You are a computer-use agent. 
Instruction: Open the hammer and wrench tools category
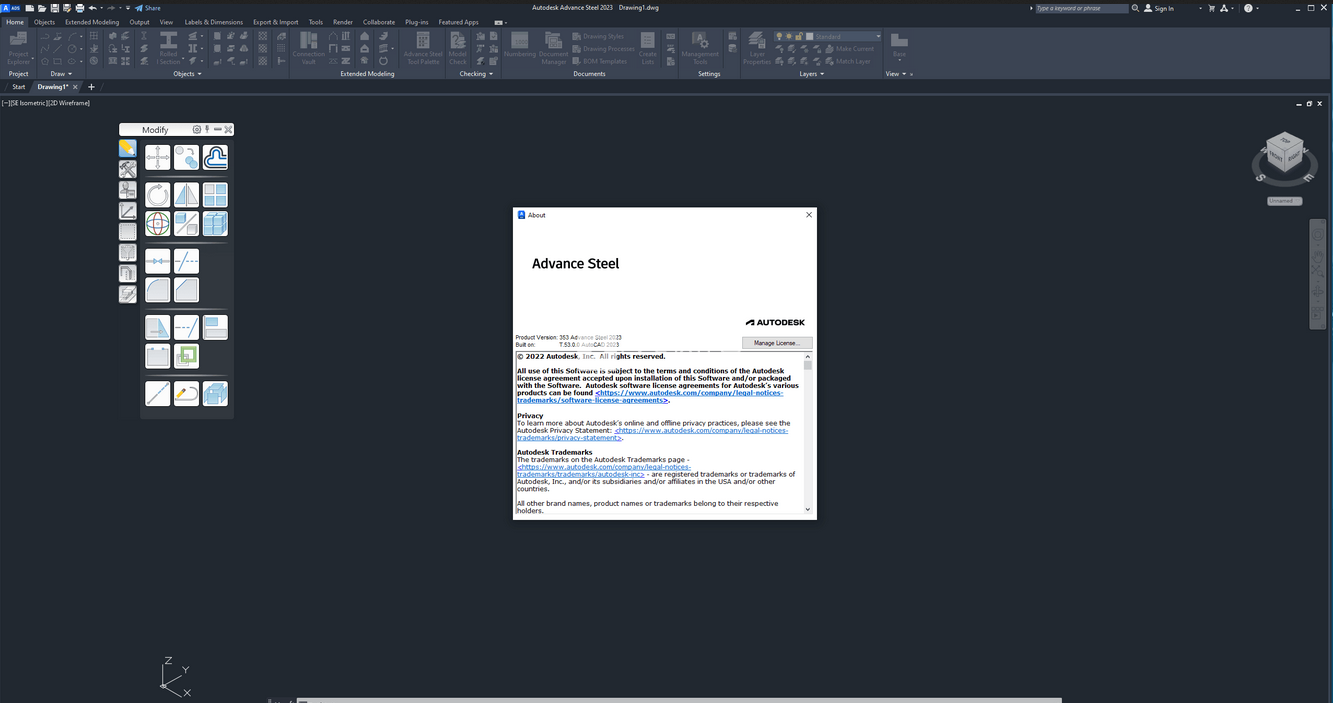tap(128, 169)
